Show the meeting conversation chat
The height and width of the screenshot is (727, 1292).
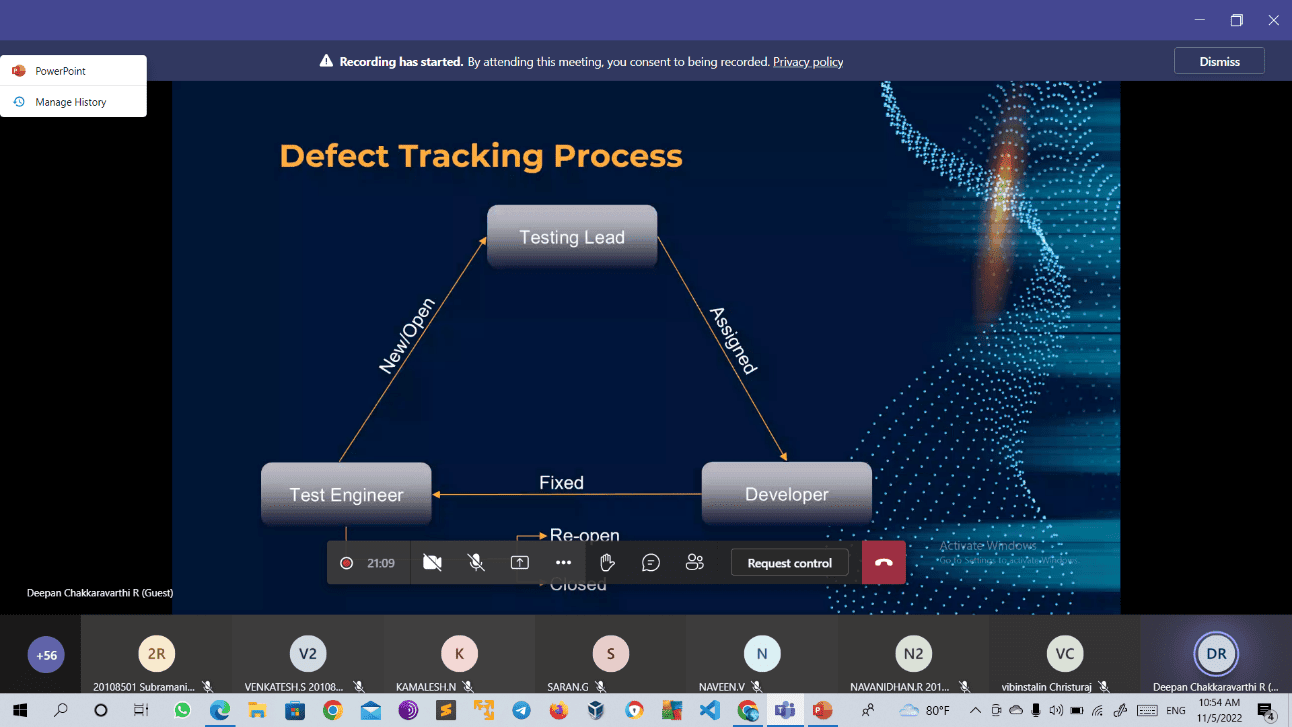651,563
